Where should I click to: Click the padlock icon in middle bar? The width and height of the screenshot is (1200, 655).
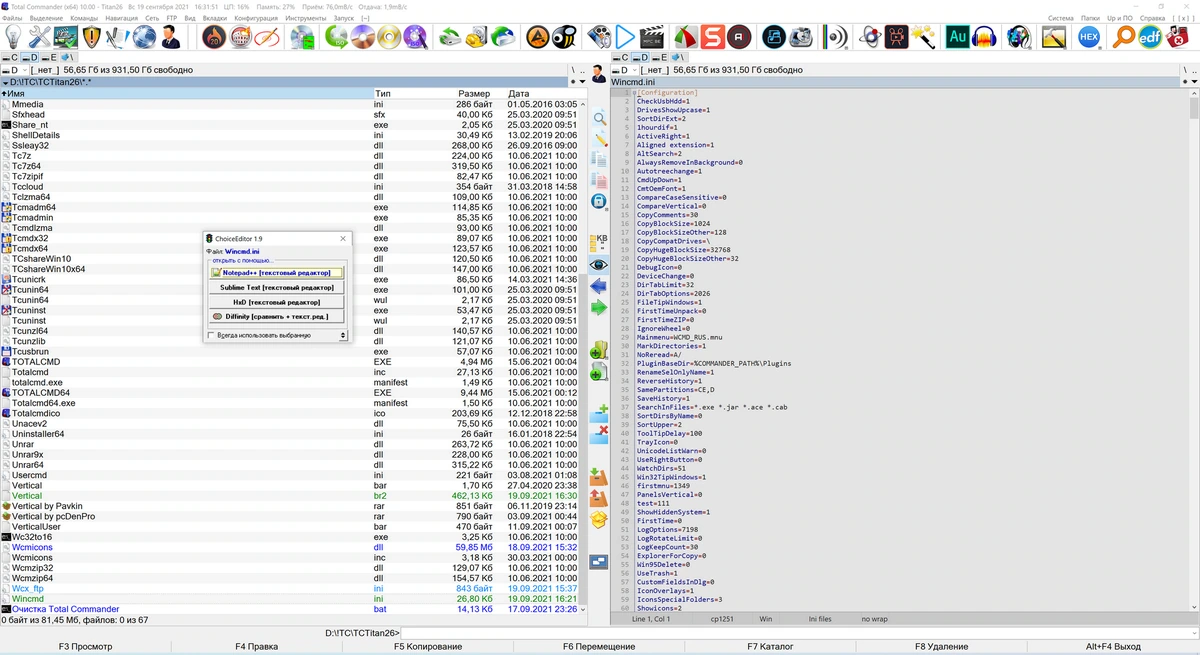599,201
